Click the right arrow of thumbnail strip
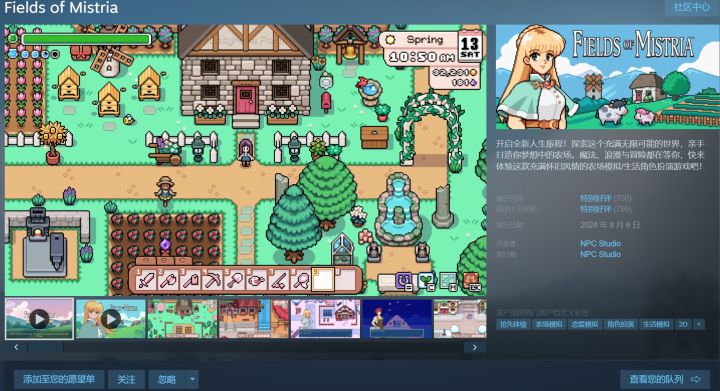This screenshot has width=720, height=391. point(475,347)
